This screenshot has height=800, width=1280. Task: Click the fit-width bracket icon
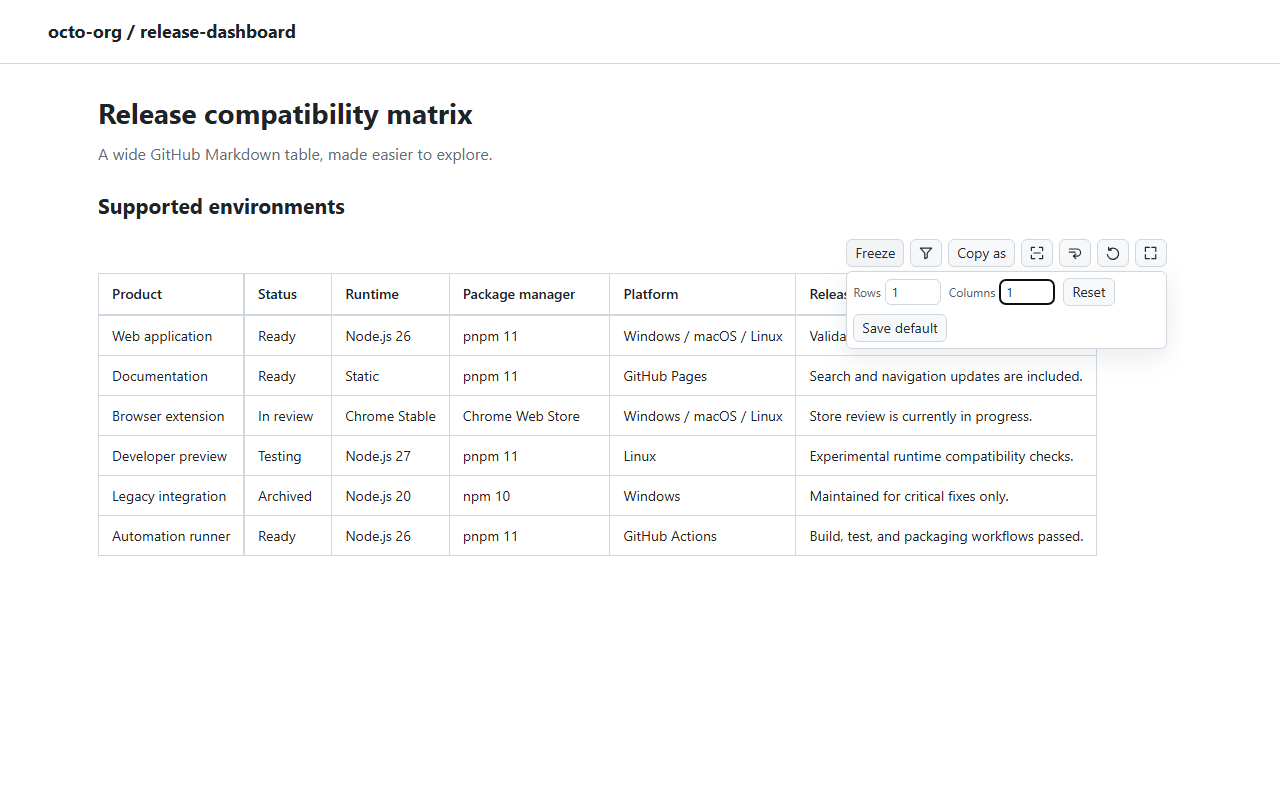coord(1037,253)
